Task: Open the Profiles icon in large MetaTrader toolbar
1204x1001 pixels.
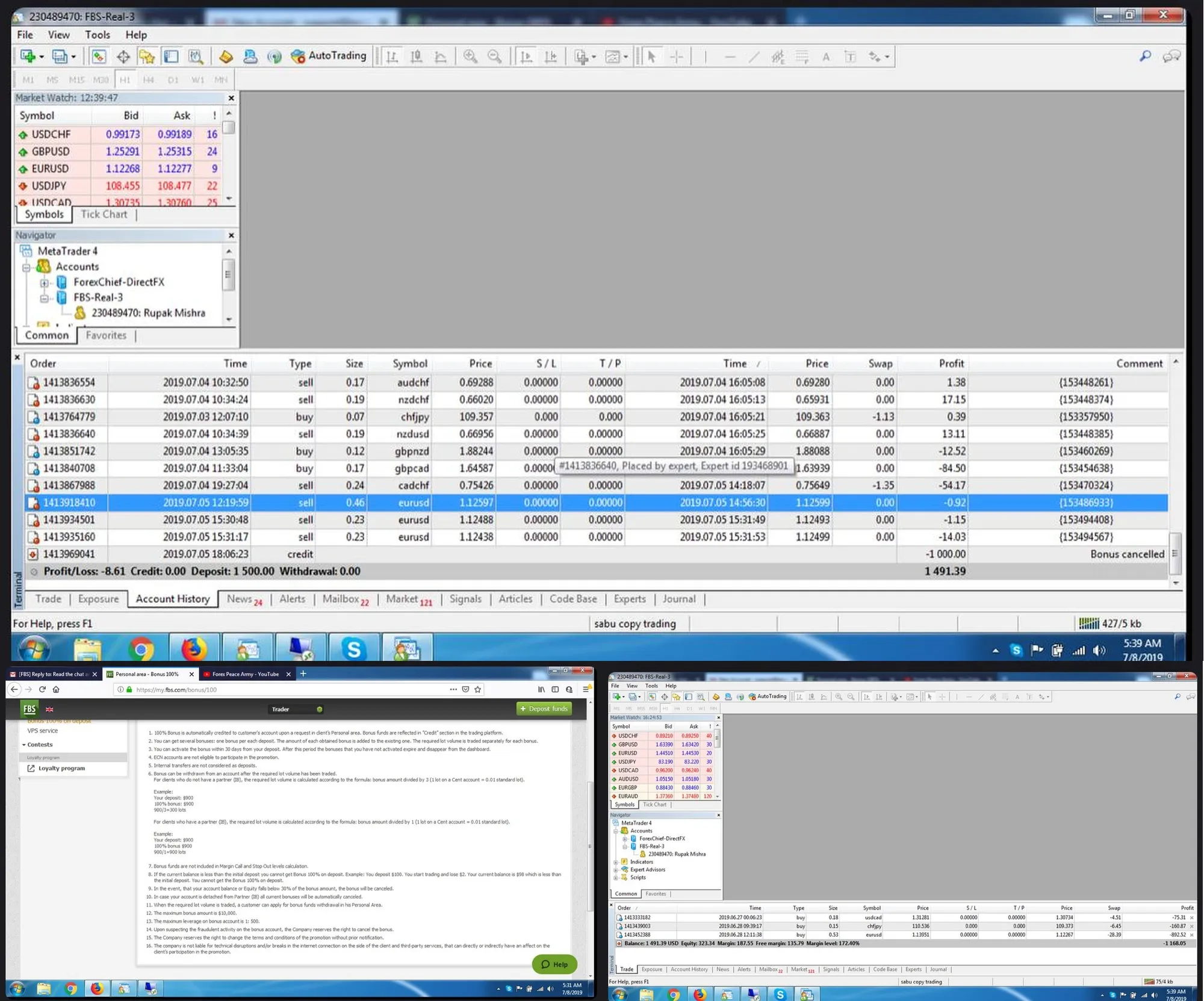Action: click(59, 57)
